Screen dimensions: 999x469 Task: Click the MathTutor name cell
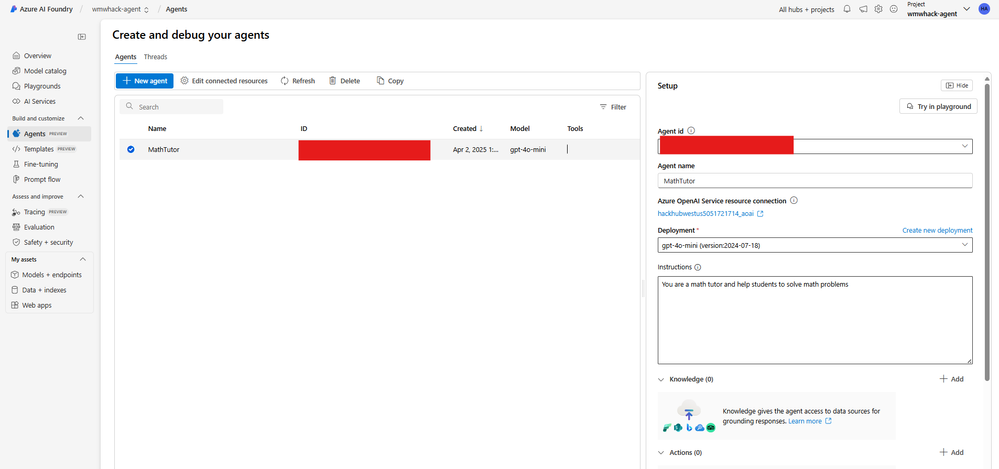(x=164, y=150)
